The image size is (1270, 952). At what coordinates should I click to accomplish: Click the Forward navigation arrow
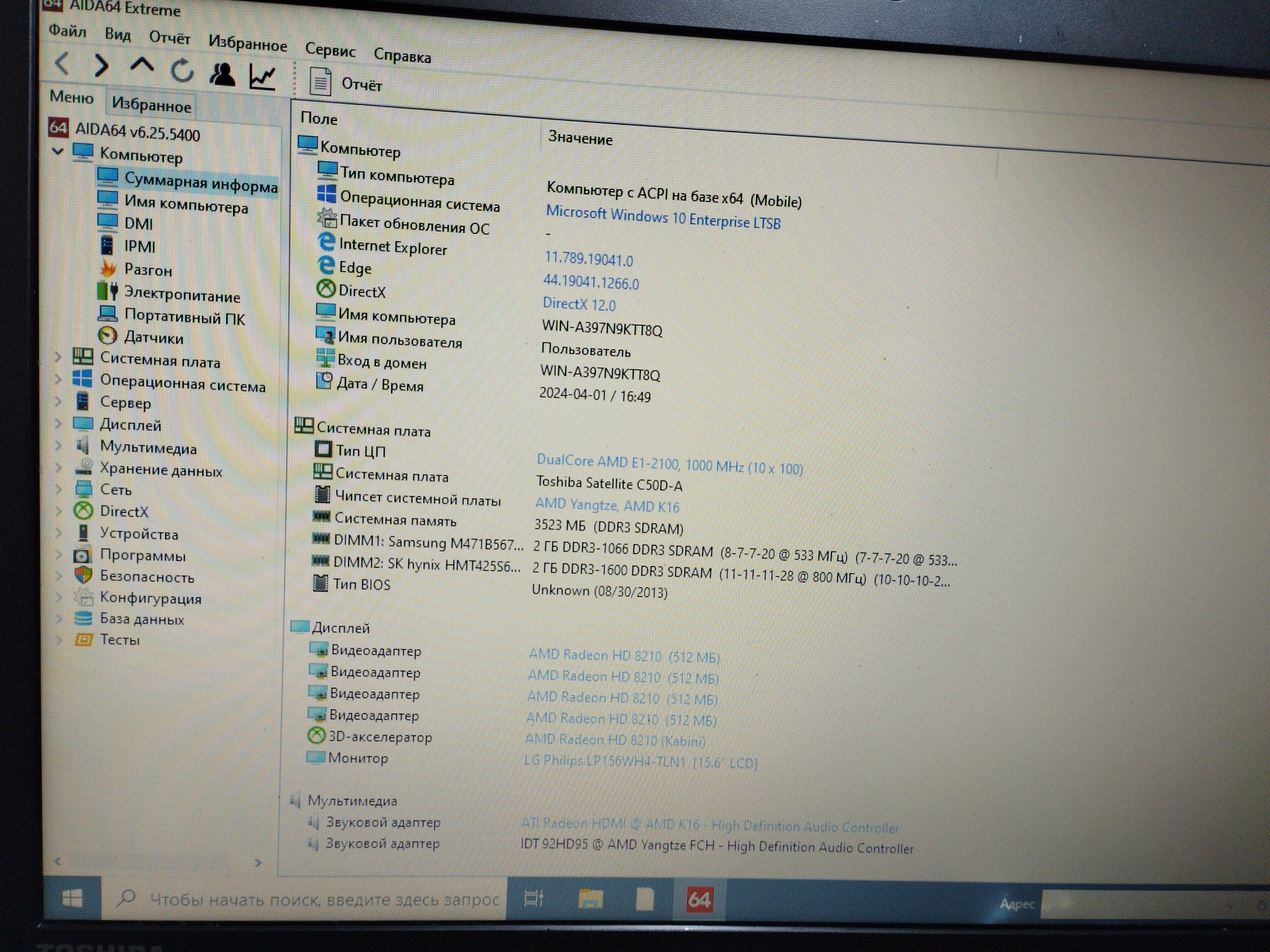coord(101,65)
